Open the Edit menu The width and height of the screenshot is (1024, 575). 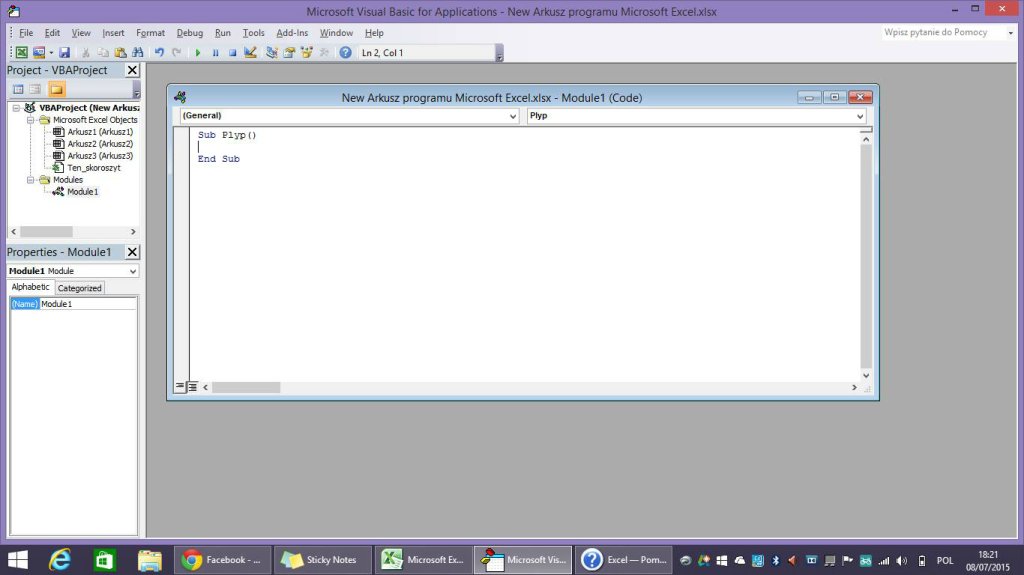coord(52,33)
